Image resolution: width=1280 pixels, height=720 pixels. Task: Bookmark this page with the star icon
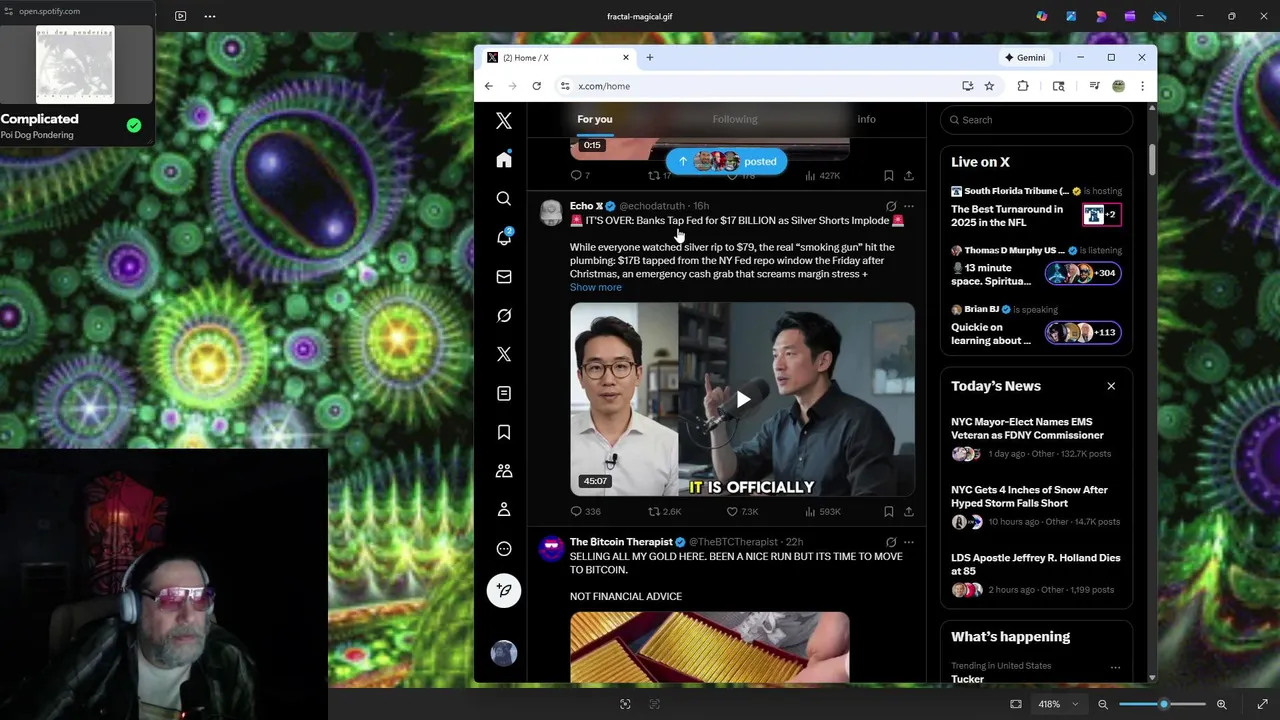[989, 86]
